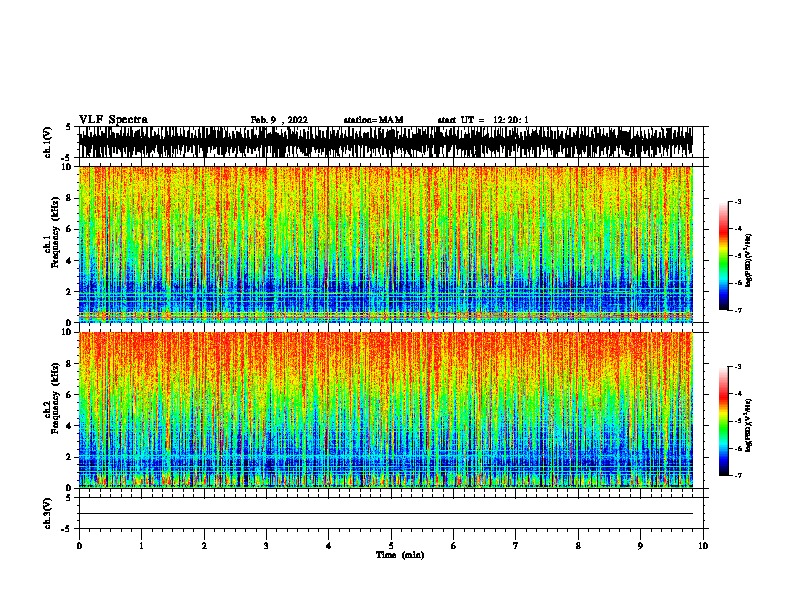Click the ch.1 color bar "-3" tick
792x612 pixels.
pyautogui.click(x=738, y=202)
